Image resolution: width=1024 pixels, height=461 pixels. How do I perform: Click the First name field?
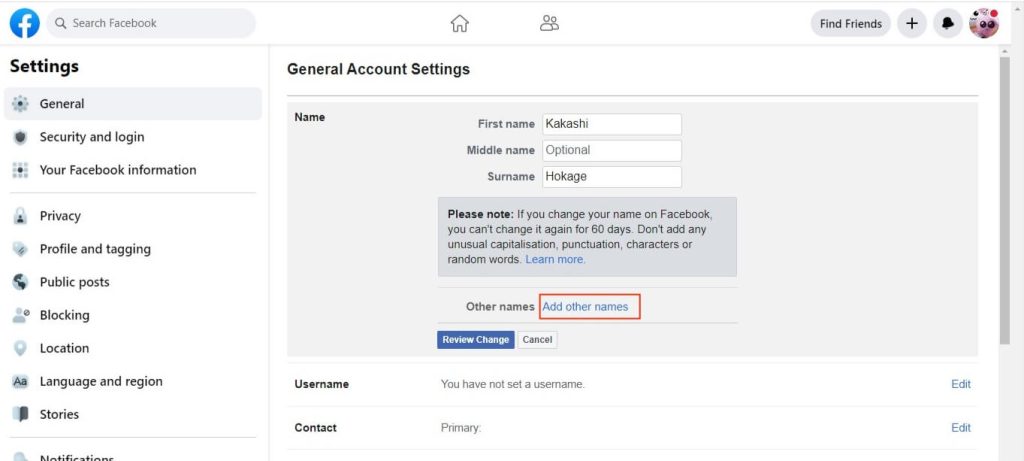coord(612,124)
